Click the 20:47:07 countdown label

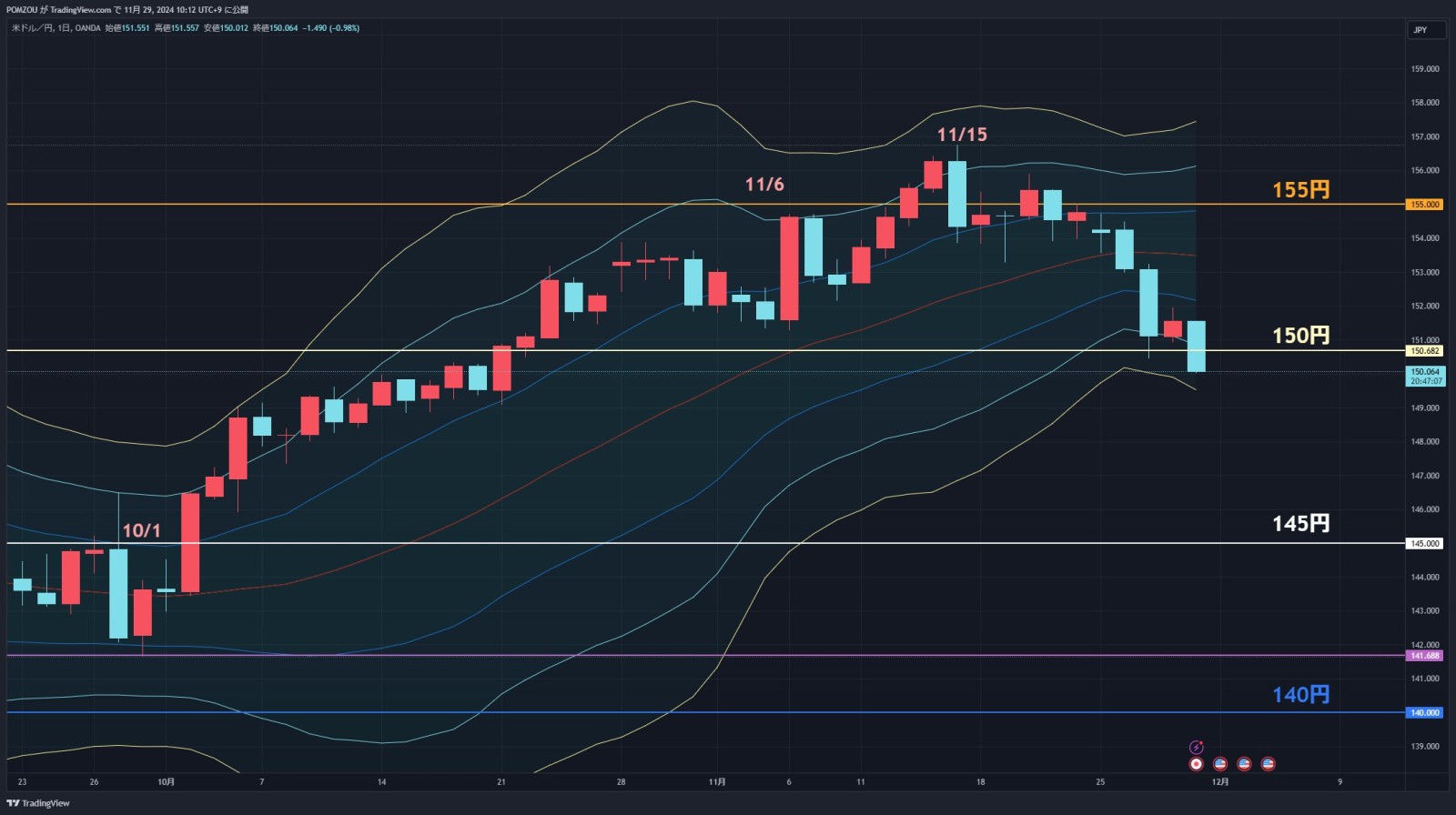1425,382
